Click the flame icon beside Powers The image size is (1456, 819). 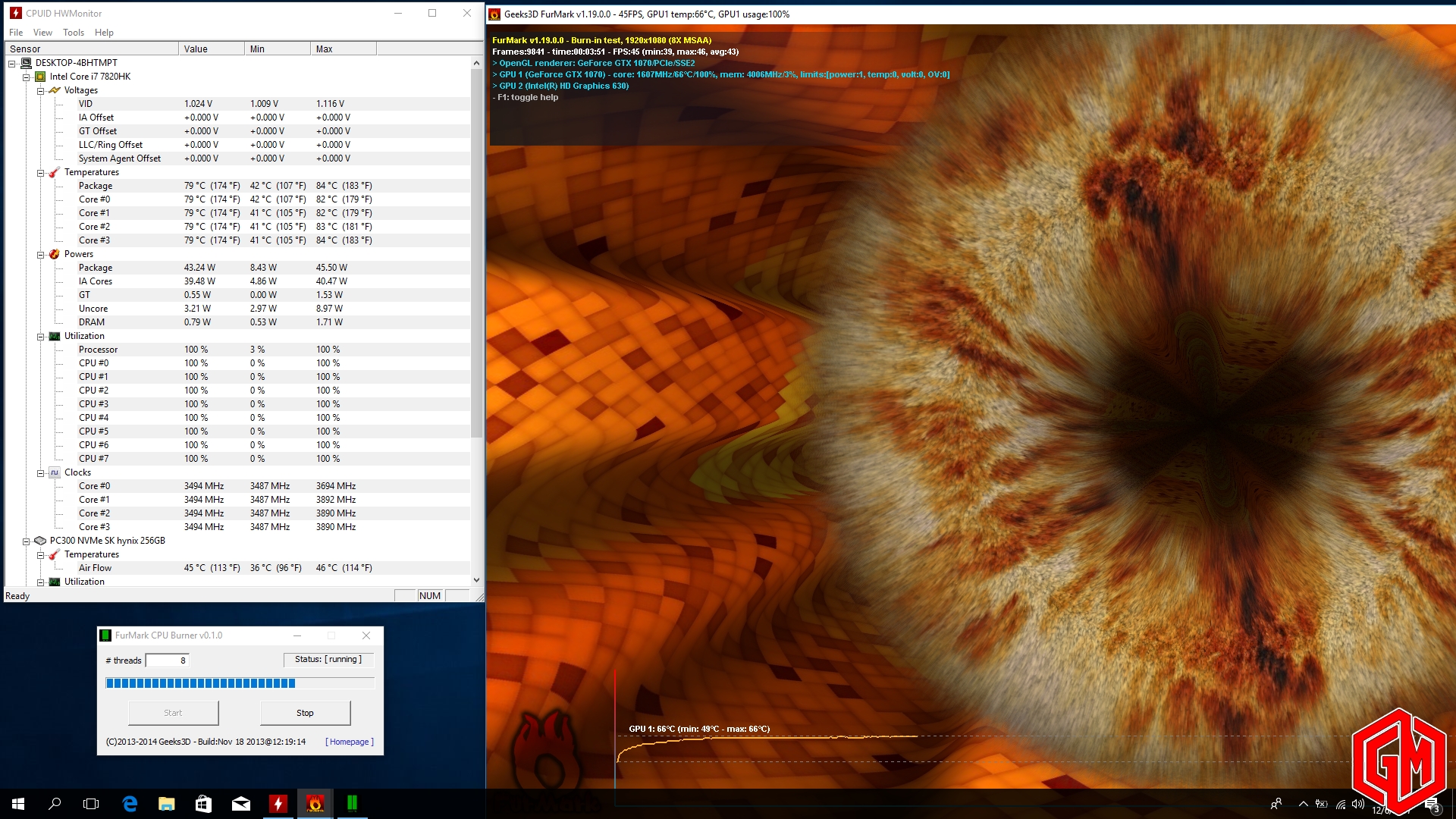coord(55,254)
